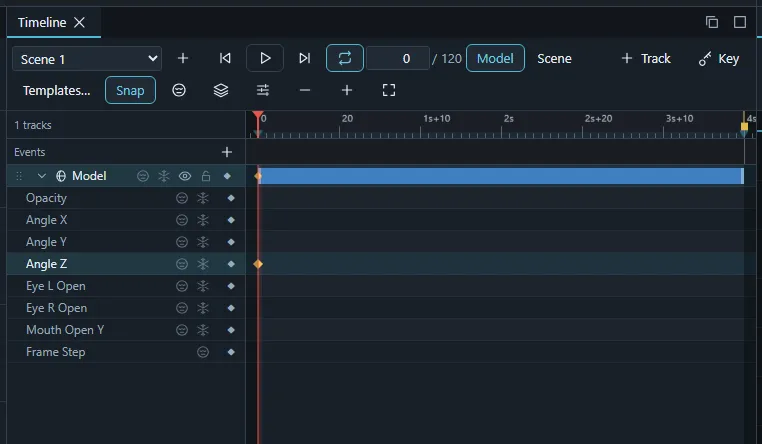
Task: Click the Eye R Open face icon
Action: [182, 308]
